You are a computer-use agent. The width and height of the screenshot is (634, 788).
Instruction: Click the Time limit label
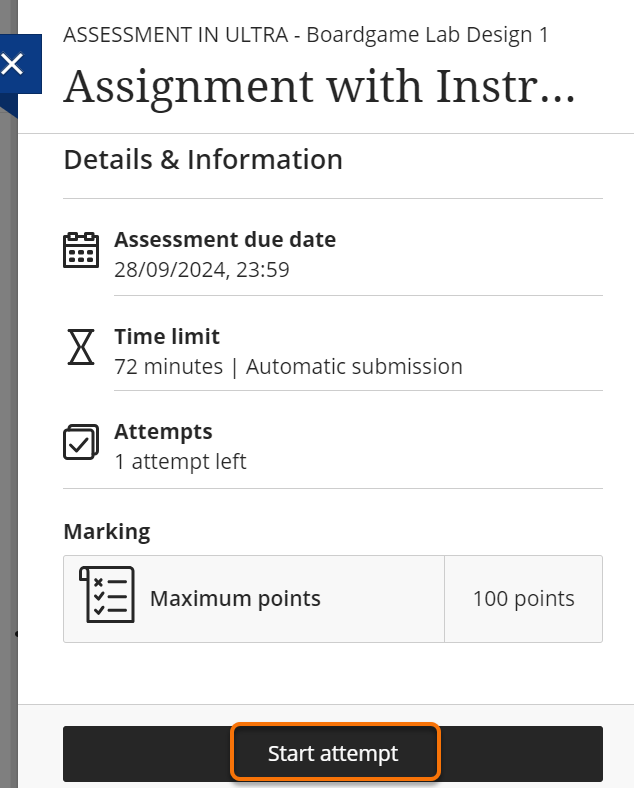[167, 337]
